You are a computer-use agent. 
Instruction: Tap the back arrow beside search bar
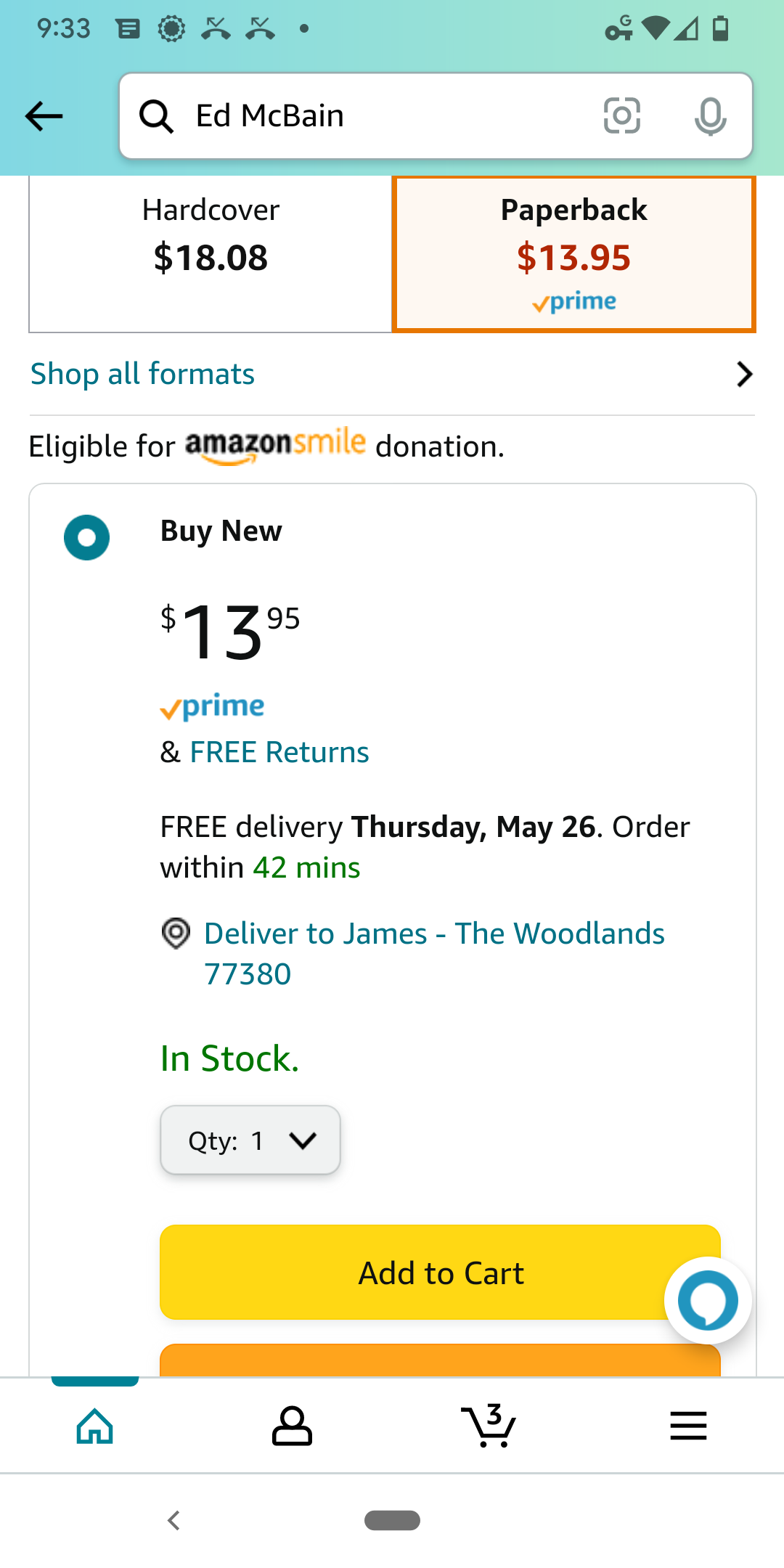tap(44, 116)
